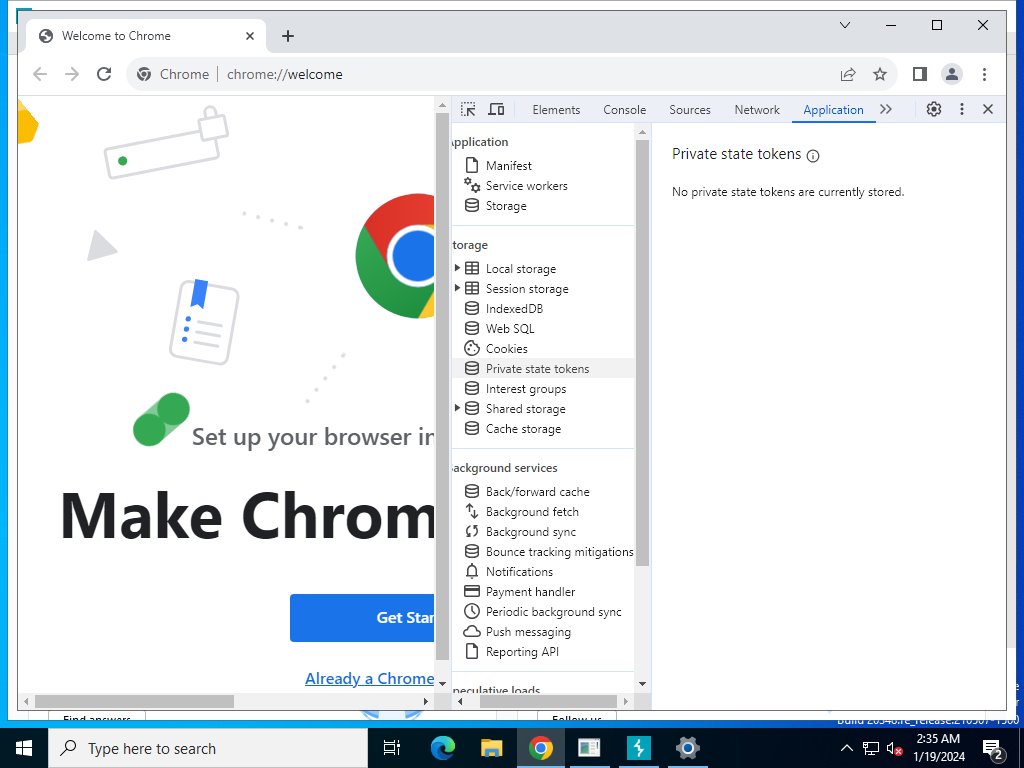
Task: Click the Already a Chrome user link
Action: (370, 679)
